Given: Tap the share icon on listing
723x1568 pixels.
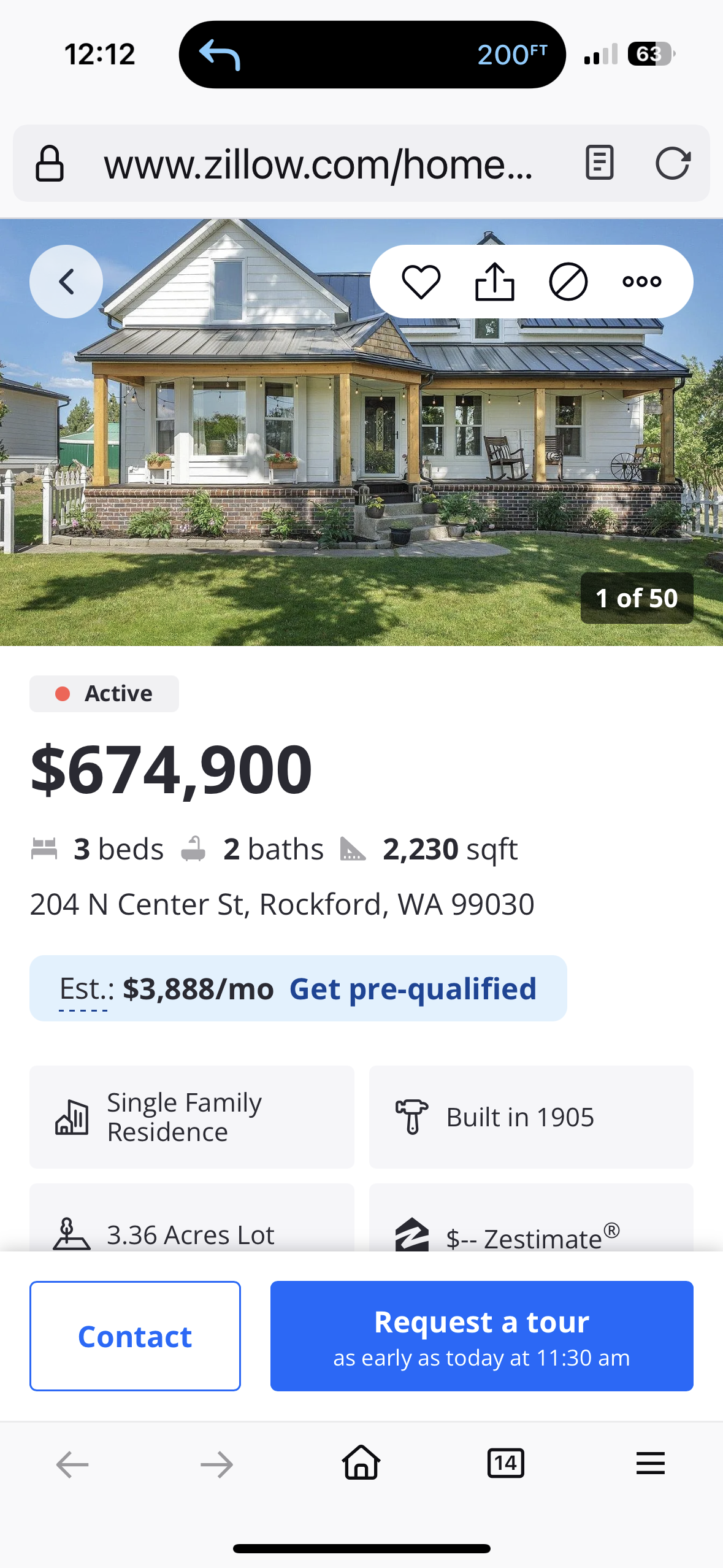Looking at the screenshot, I should 494,282.
